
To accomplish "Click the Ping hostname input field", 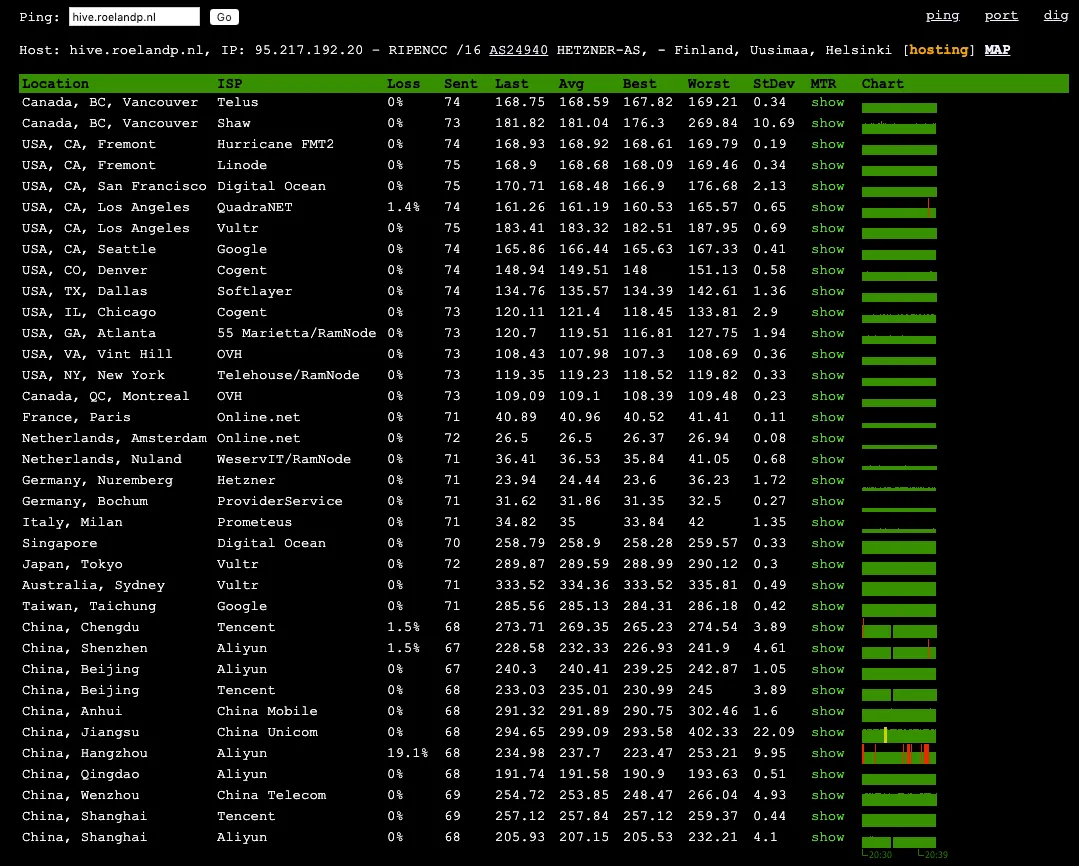I will (x=134, y=17).
